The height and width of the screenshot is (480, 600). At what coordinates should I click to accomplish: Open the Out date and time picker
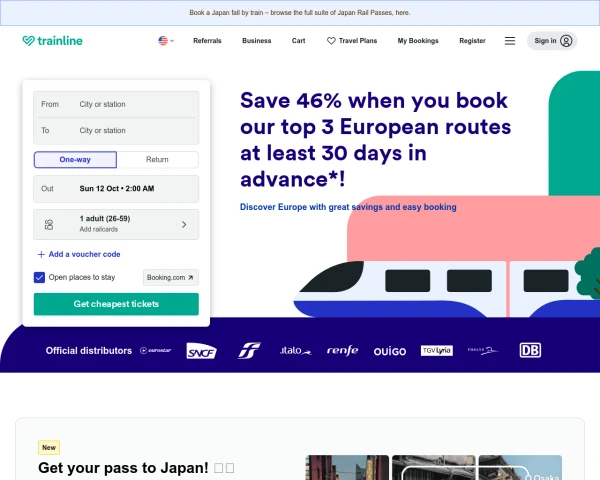click(116, 189)
